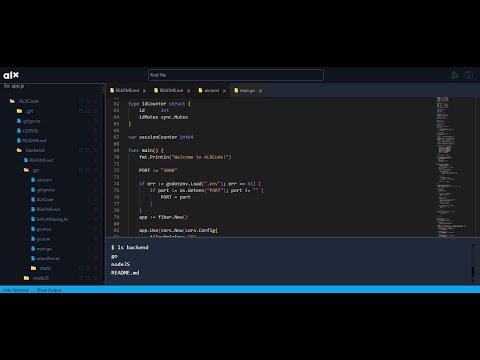Click 'idMutex sync.Mutex' code line
Viewport: 480px width, 360px height.
coord(164,117)
